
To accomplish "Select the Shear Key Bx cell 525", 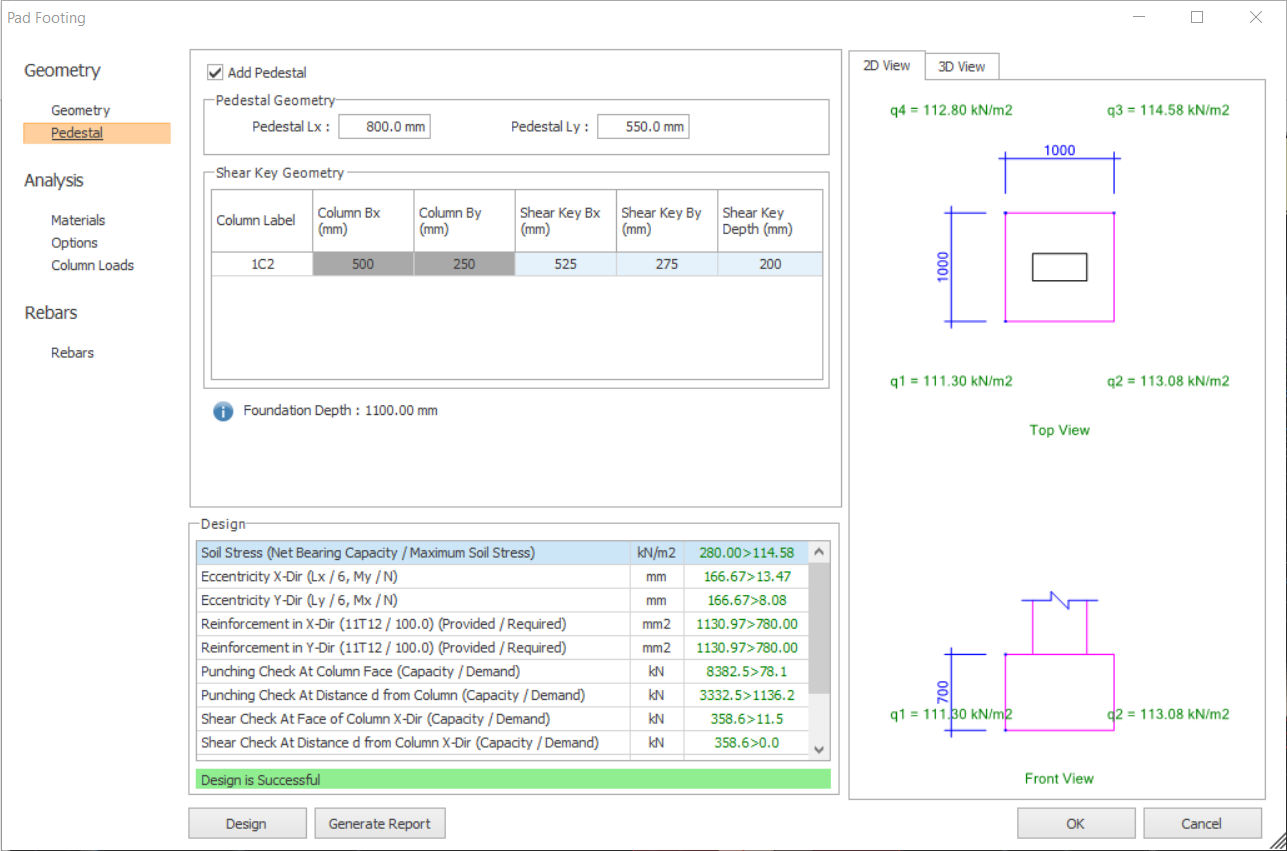I will tap(565, 265).
